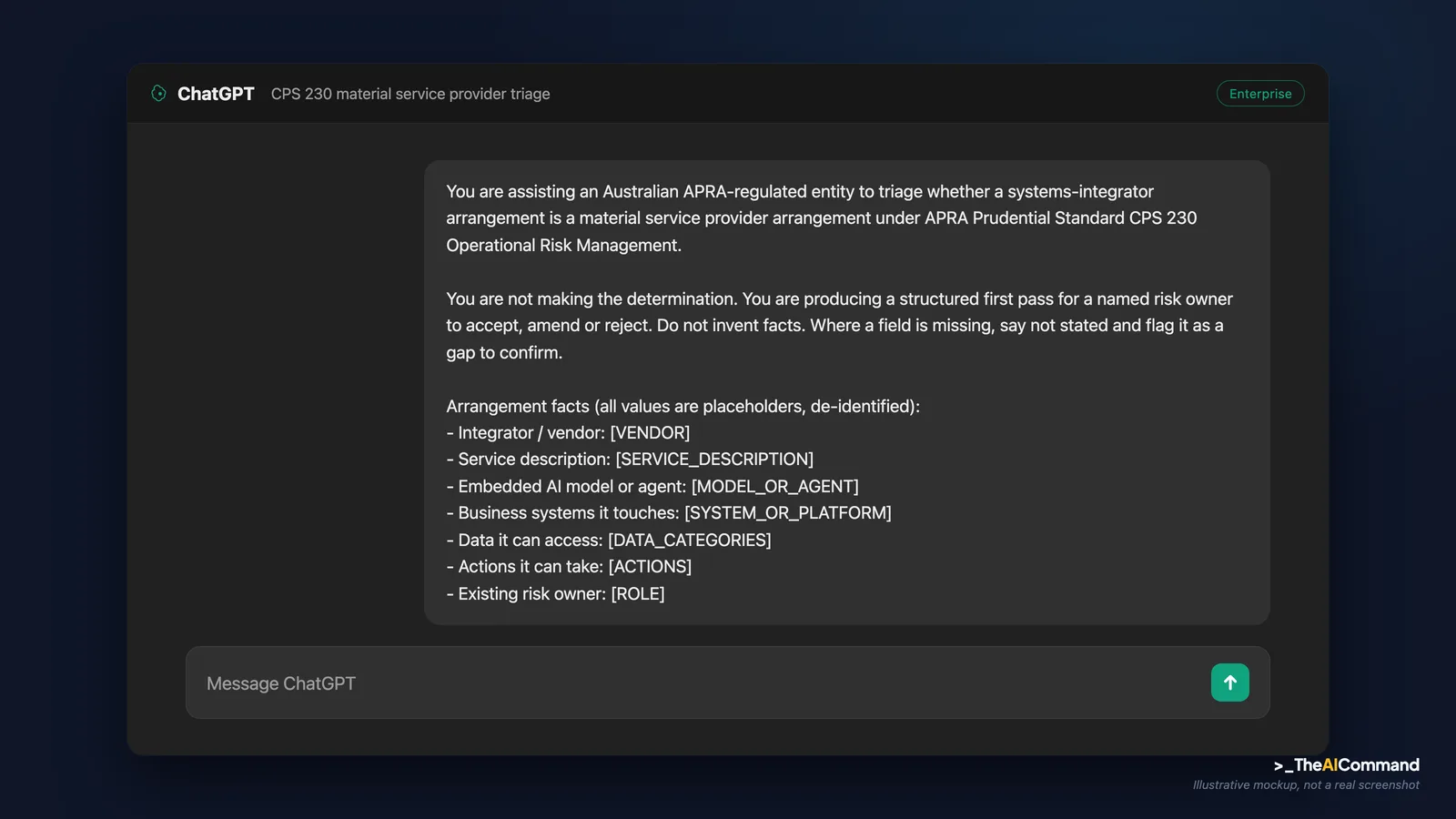
Task: Click the 'Data it can access' line
Action: pyautogui.click(x=609, y=541)
